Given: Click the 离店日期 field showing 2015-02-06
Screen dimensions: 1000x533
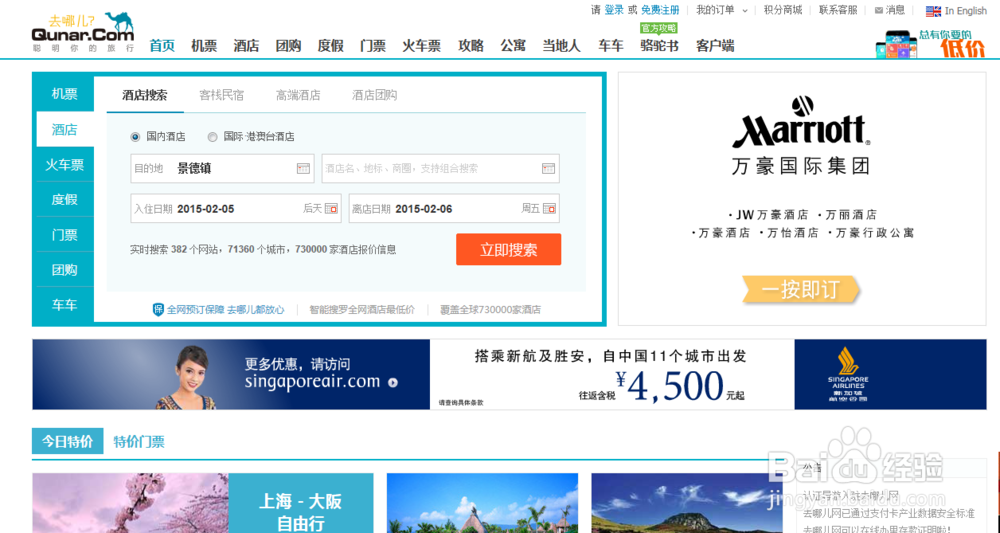Looking at the screenshot, I should coord(454,208).
